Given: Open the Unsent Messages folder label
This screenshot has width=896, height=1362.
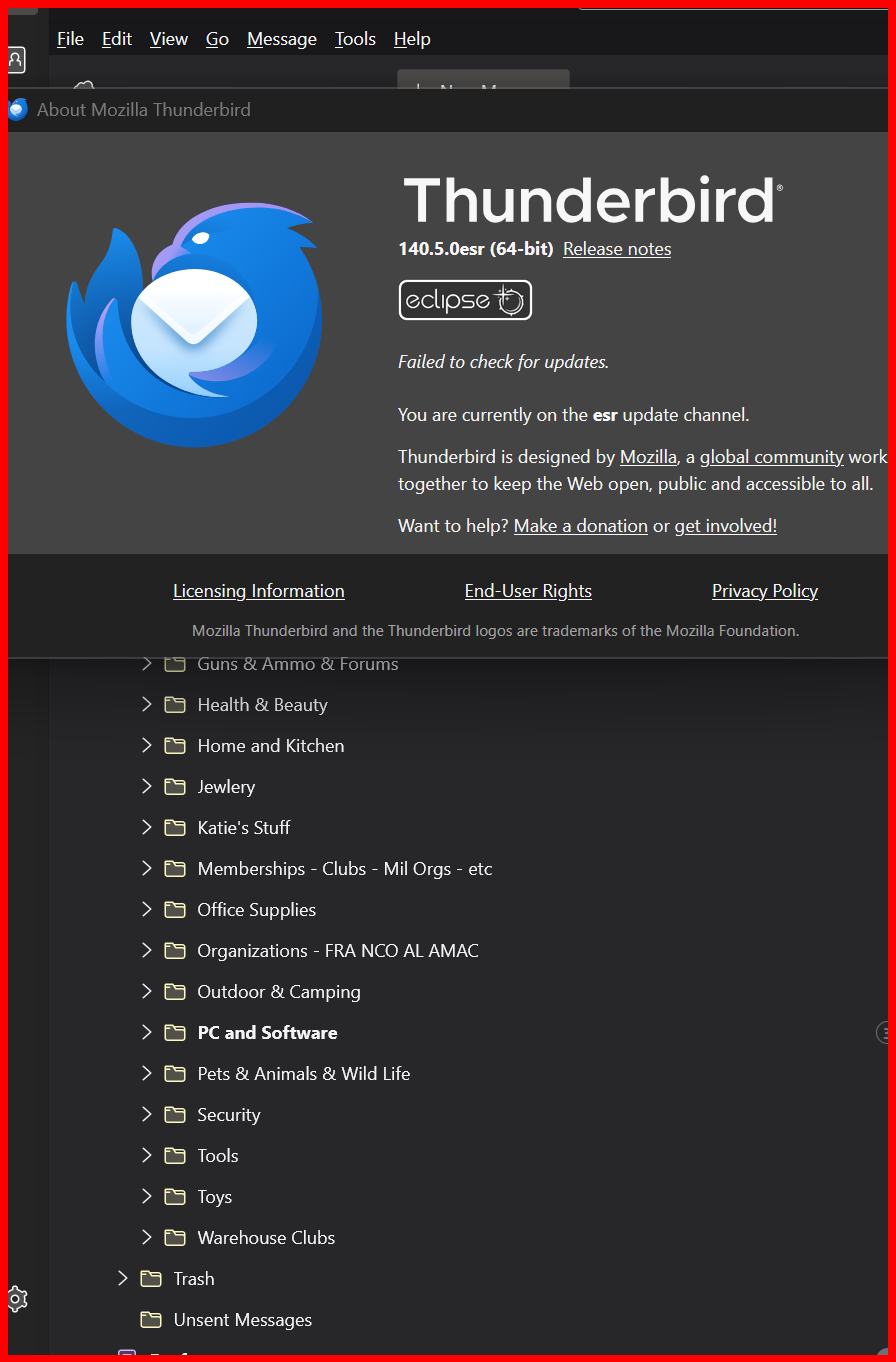Looking at the screenshot, I should click(243, 1320).
